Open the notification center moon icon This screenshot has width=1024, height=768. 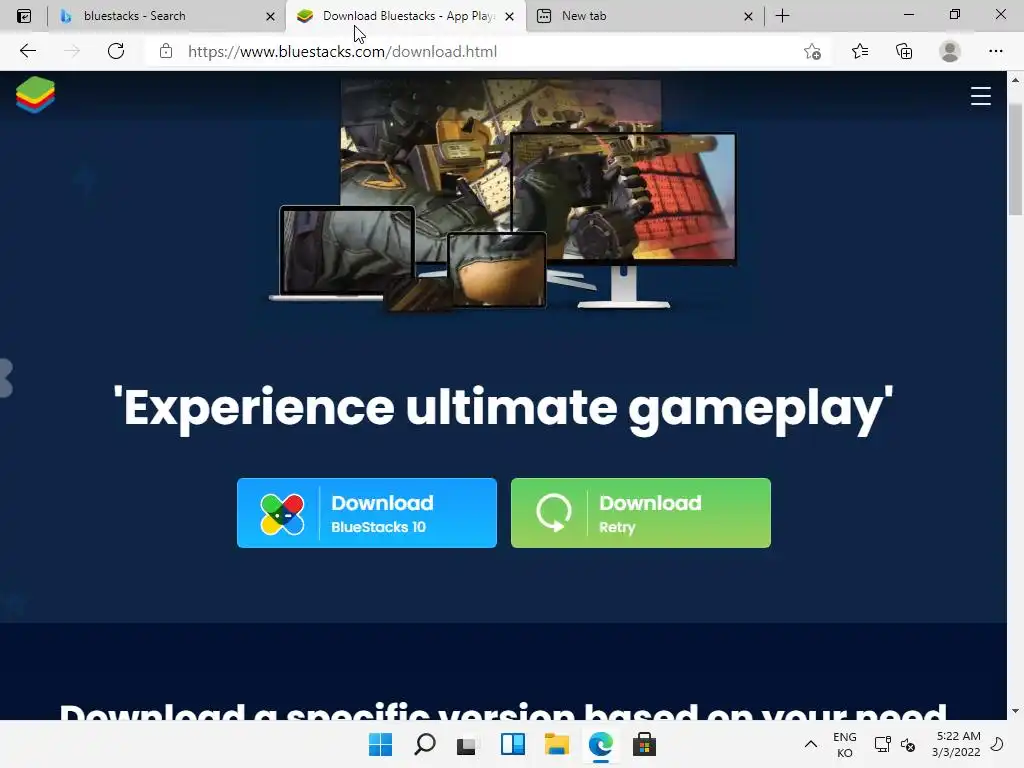[997, 744]
